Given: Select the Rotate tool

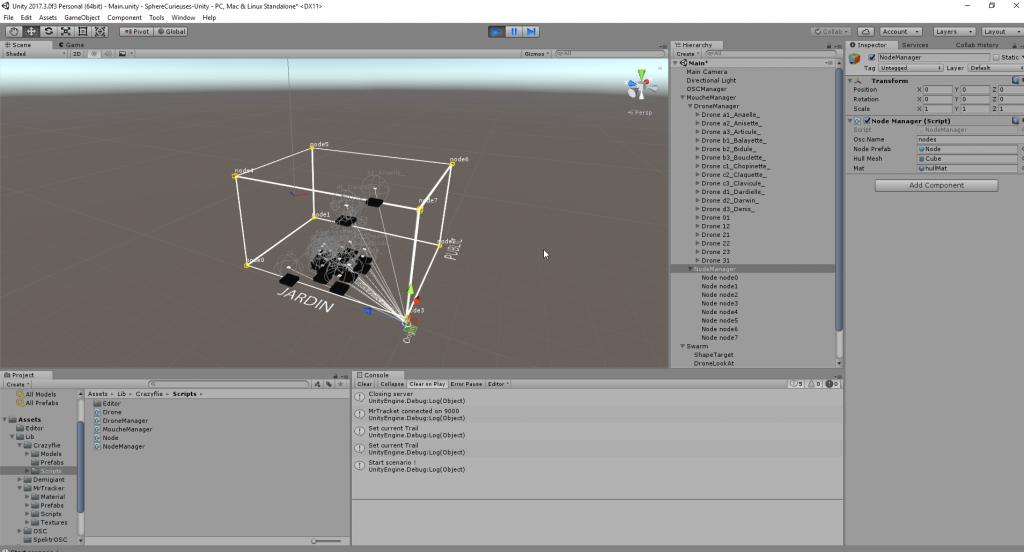Looking at the screenshot, I should [48, 31].
